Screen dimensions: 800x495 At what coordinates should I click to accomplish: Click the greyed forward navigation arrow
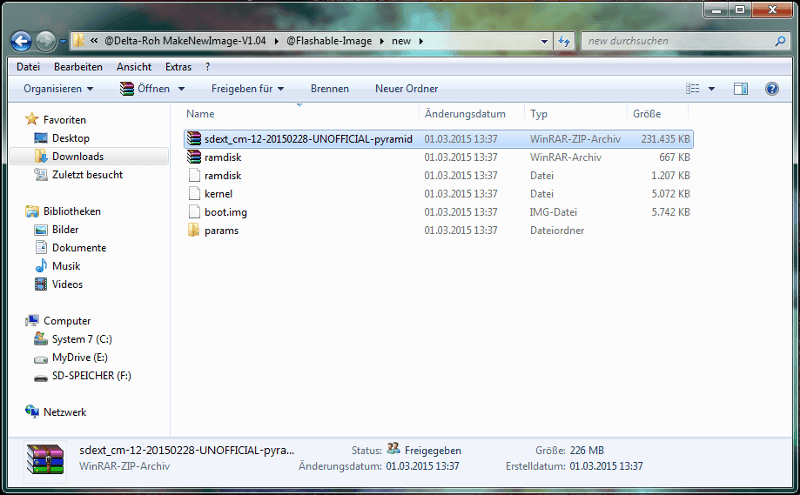click(45, 41)
